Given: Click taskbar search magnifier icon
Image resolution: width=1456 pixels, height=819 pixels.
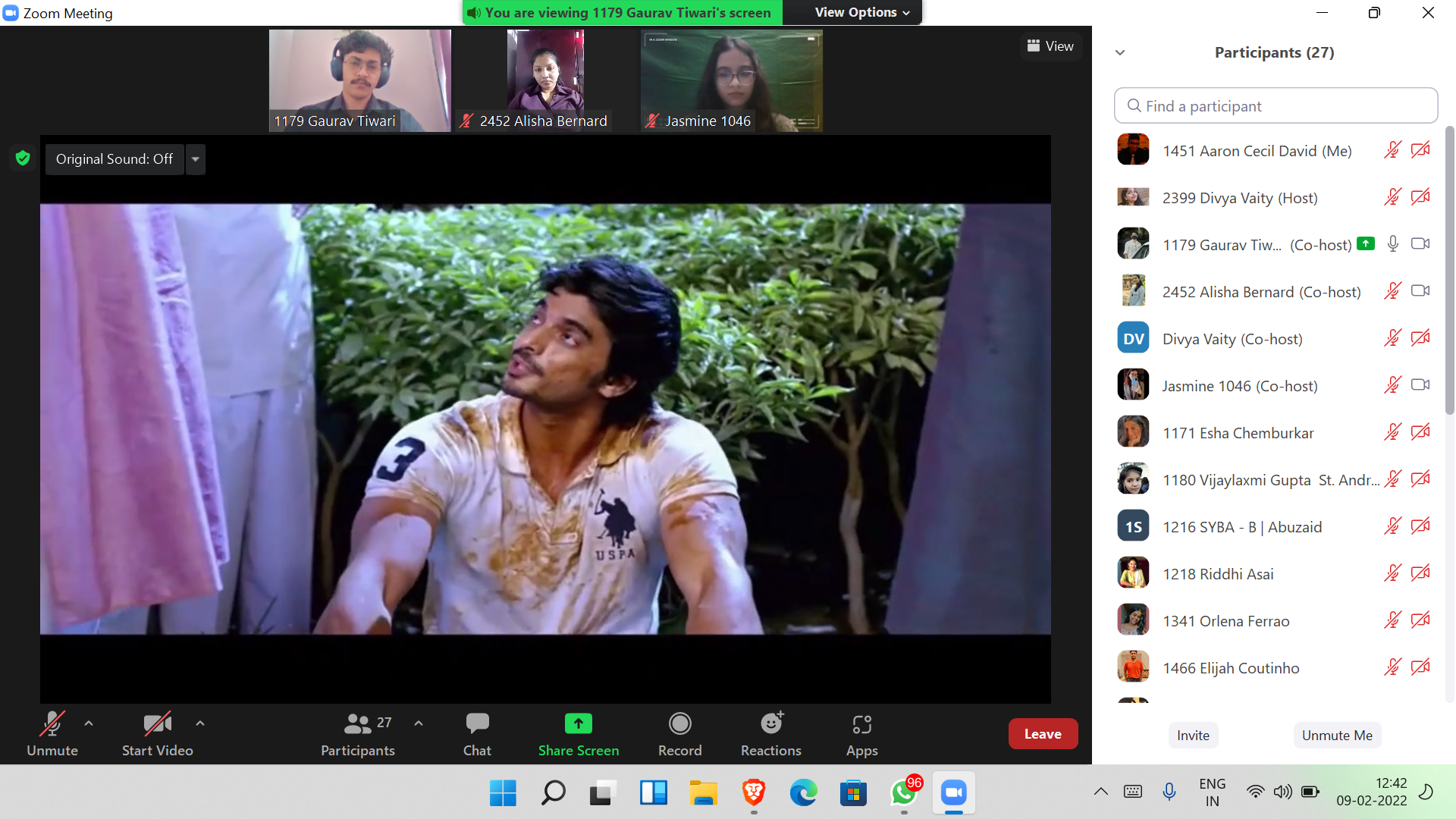Looking at the screenshot, I should point(553,793).
